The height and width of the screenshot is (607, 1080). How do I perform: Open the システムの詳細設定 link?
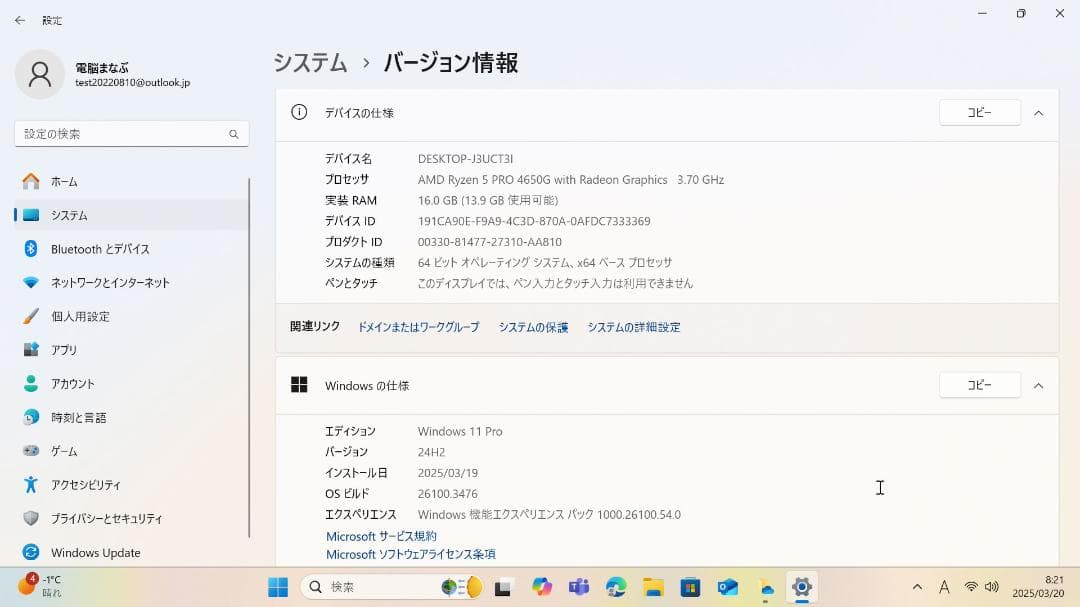click(x=633, y=326)
